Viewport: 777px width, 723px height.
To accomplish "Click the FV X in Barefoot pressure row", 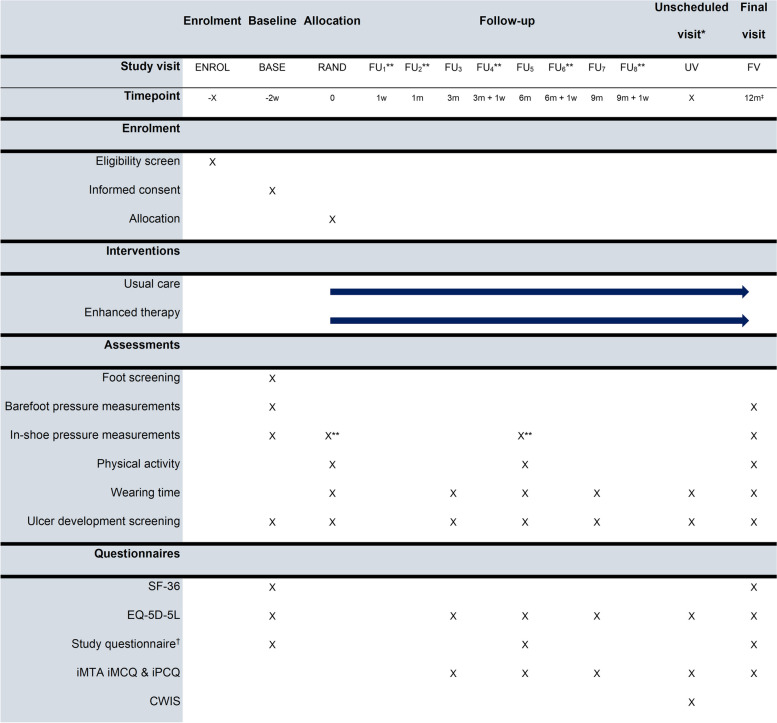I will point(754,407).
